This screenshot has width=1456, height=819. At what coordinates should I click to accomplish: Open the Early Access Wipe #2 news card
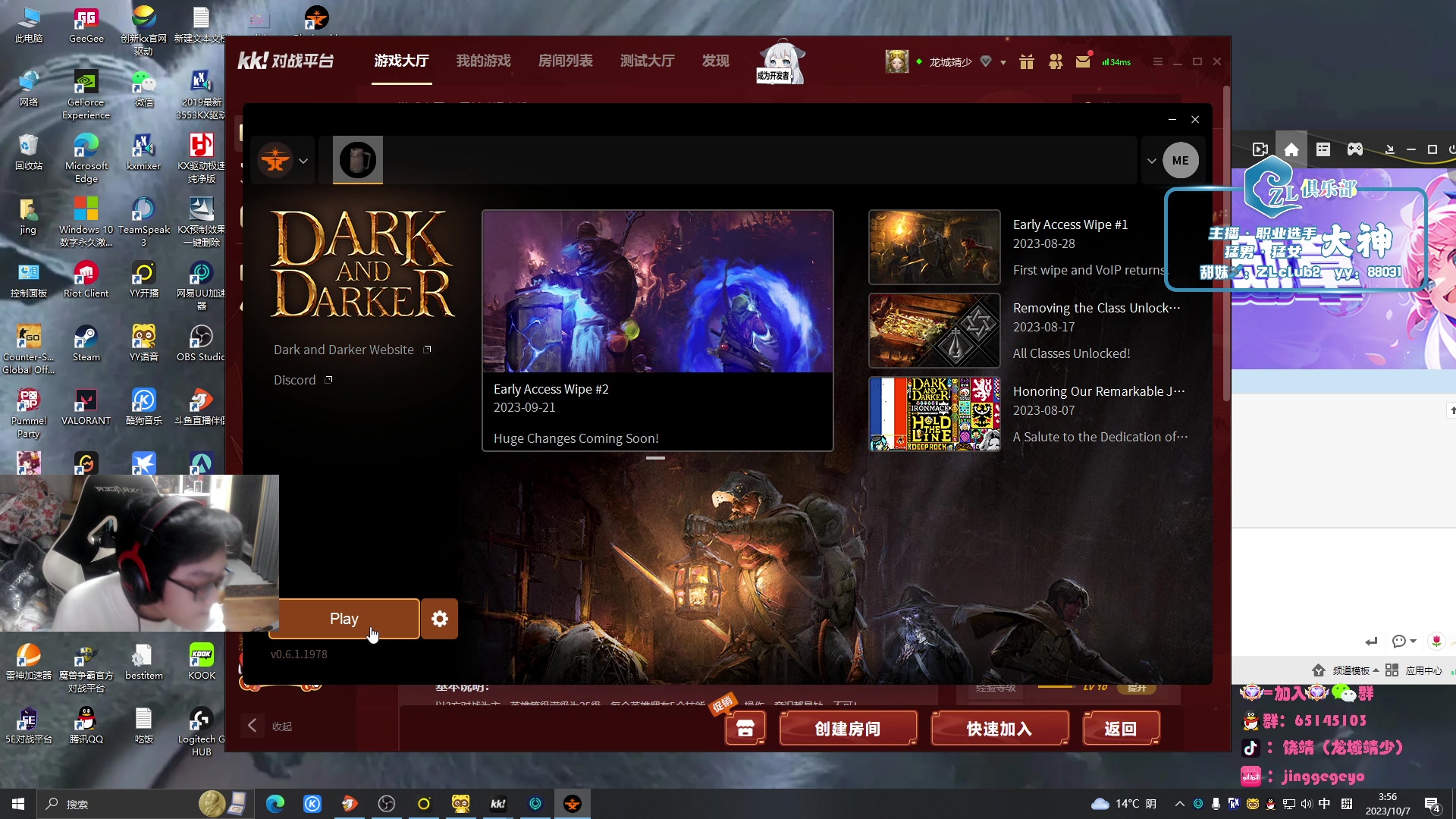click(x=657, y=331)
